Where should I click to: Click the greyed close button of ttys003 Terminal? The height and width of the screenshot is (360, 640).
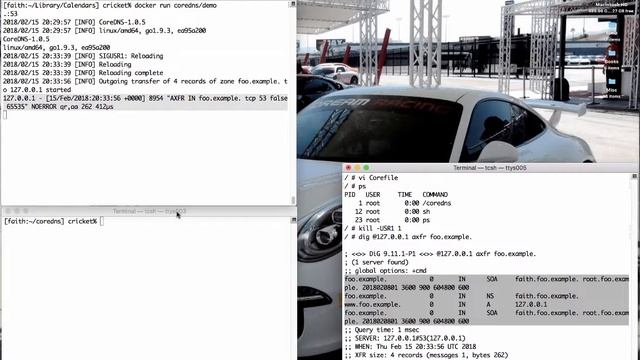pyautogui.click(x=8, y=211)
